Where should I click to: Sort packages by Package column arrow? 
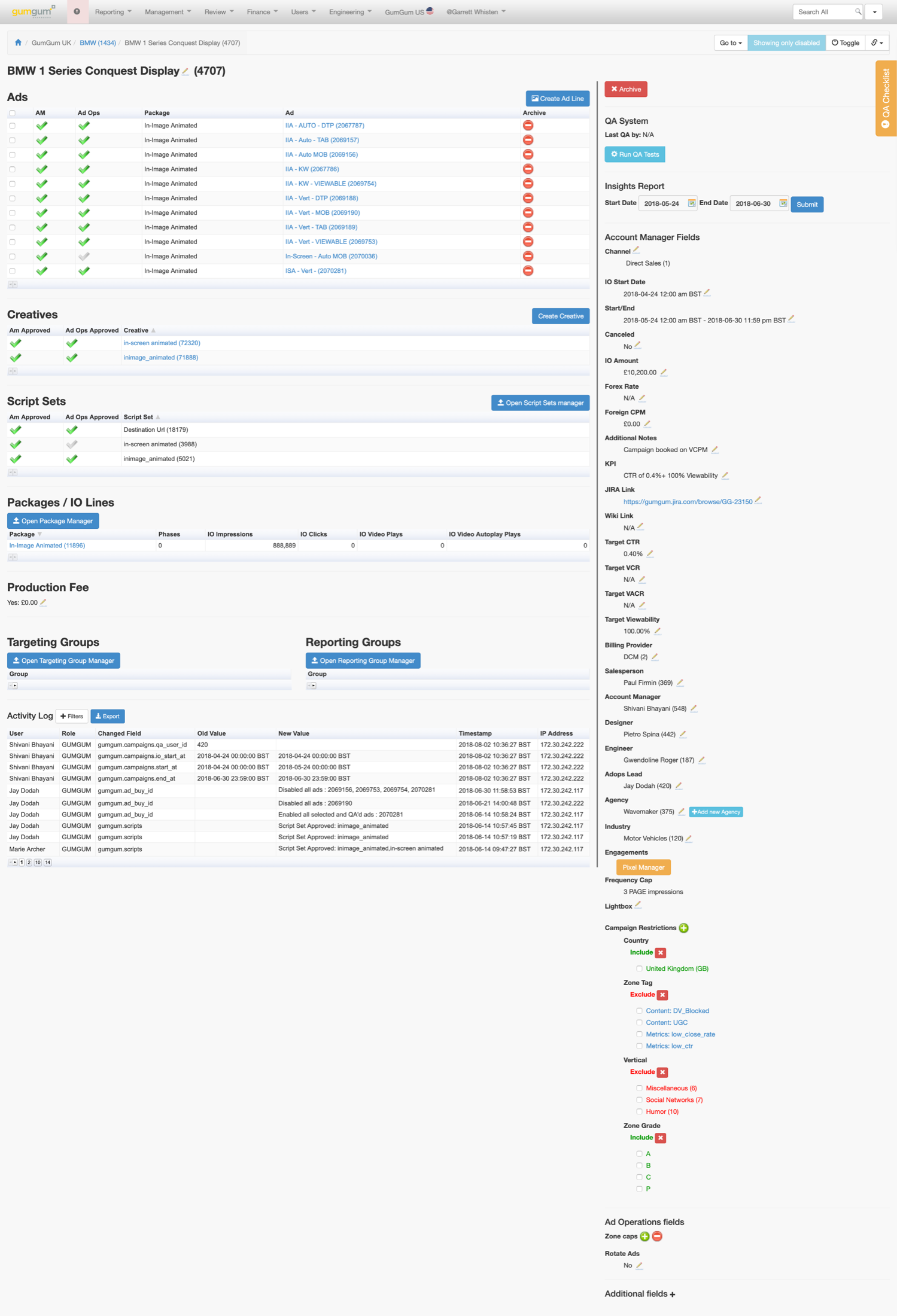[40, 534]
